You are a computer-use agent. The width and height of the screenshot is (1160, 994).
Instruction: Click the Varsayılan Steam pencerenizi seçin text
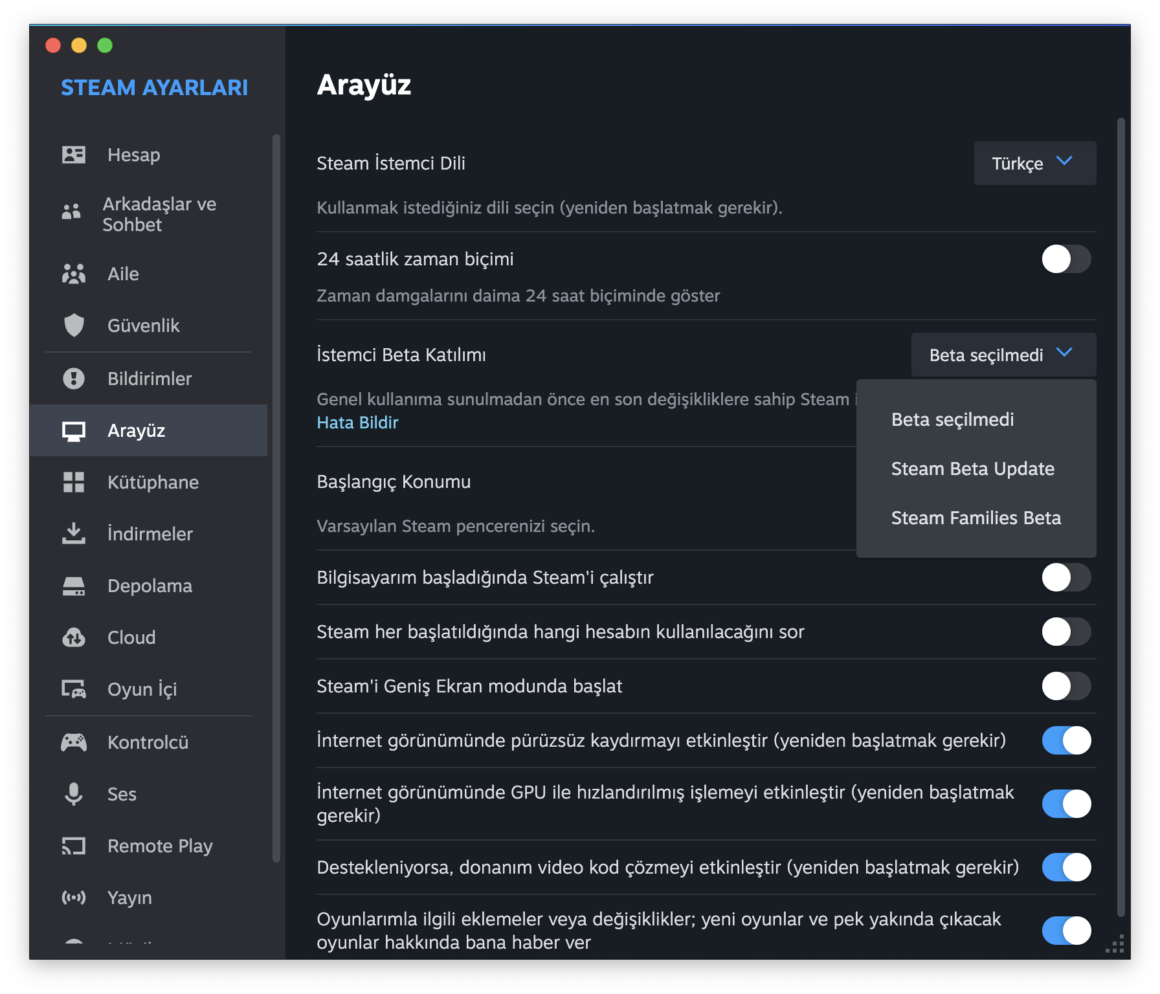(456, 526)
